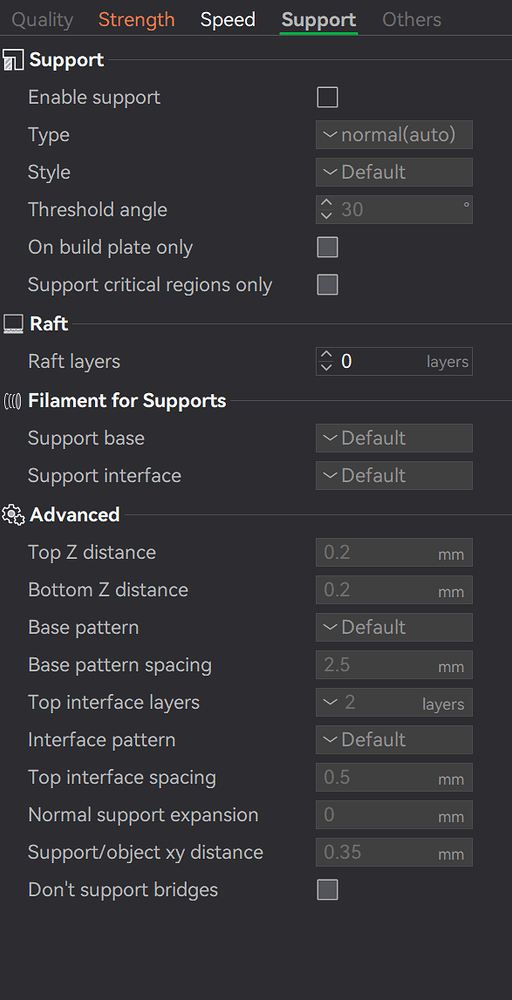Image resolution: width=512 pixels, height=1000 pixels.
Task: Click the Base pattern spacing label
Action: (119, 665)
